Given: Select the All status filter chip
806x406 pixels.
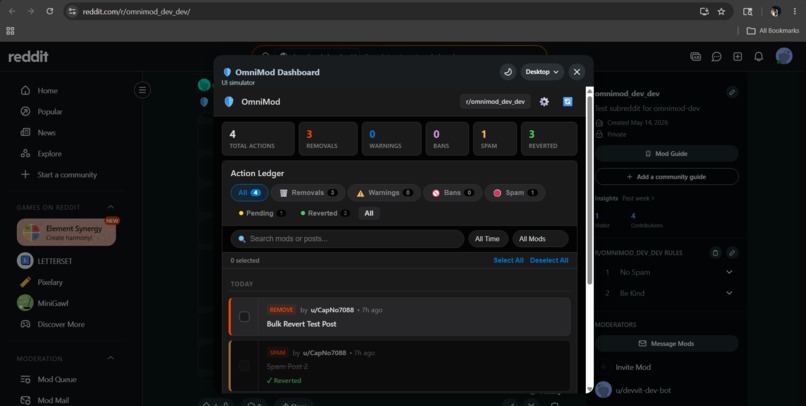Looking at the screenshot, I should (x=369, y=213).
